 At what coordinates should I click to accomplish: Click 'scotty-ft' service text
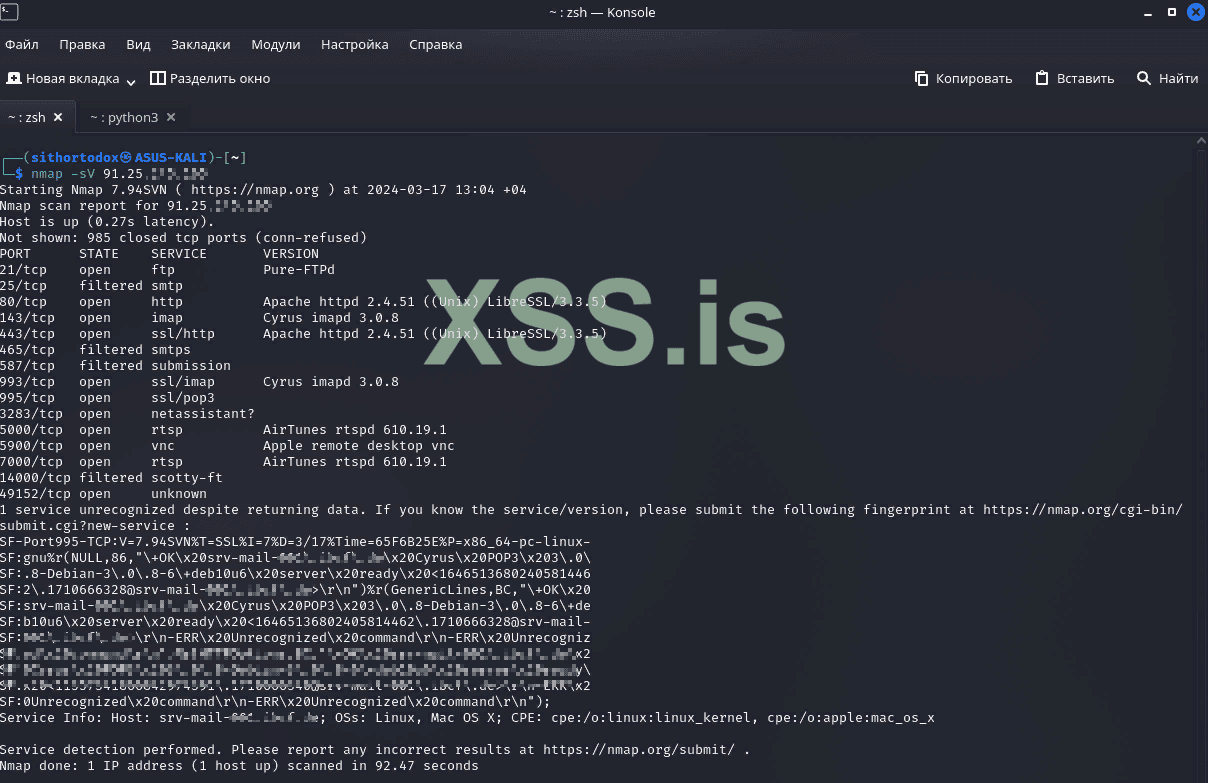coord(187,478)
